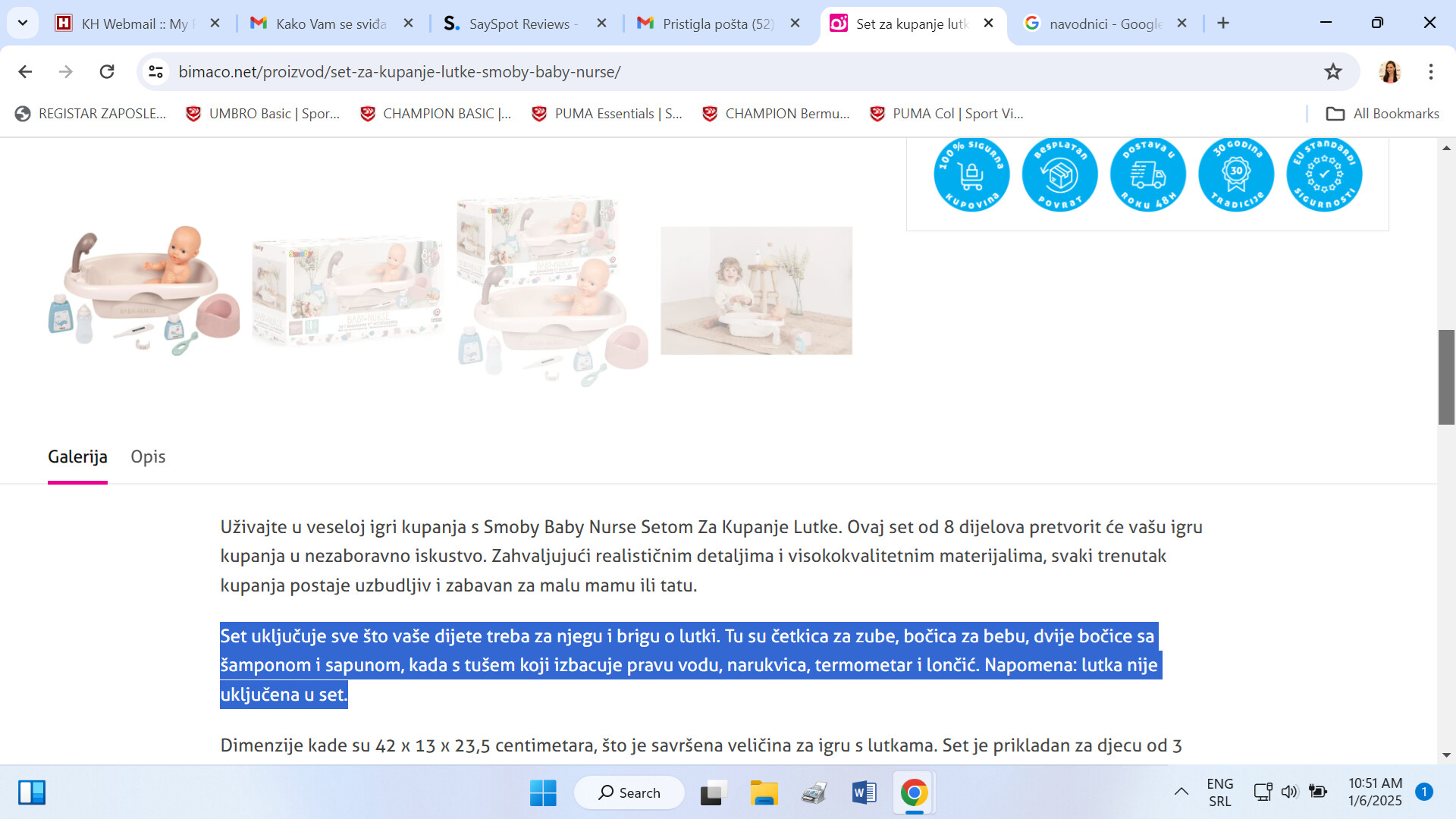This screenshot has width=1456, height=819.
Task: Open a new browser tab
Action: (x=1223, y=24)
